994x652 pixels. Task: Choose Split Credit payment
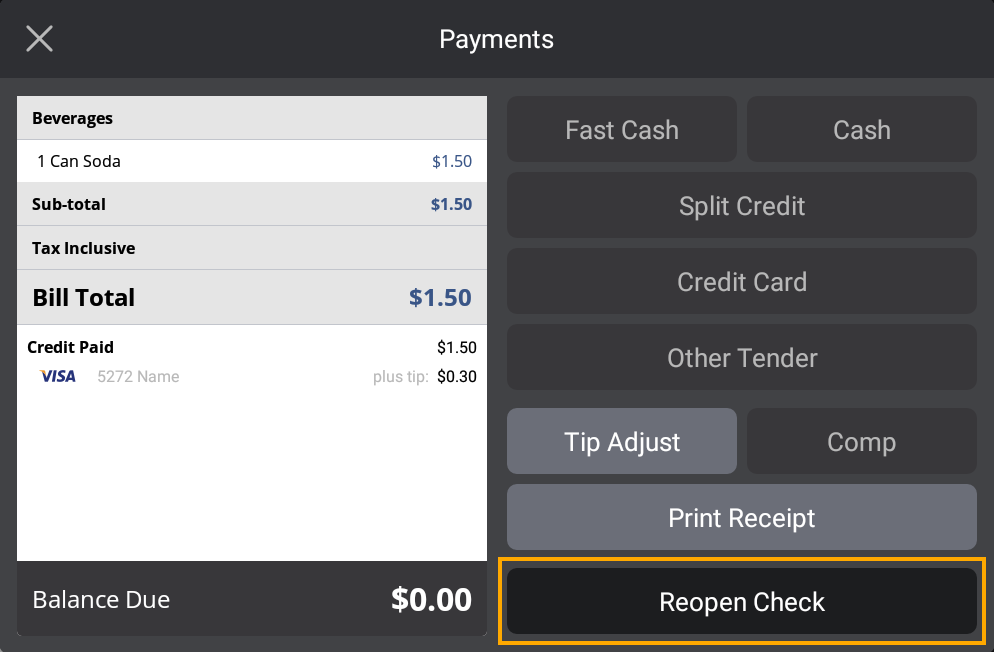pyautogui.click(x=741, y=206)
